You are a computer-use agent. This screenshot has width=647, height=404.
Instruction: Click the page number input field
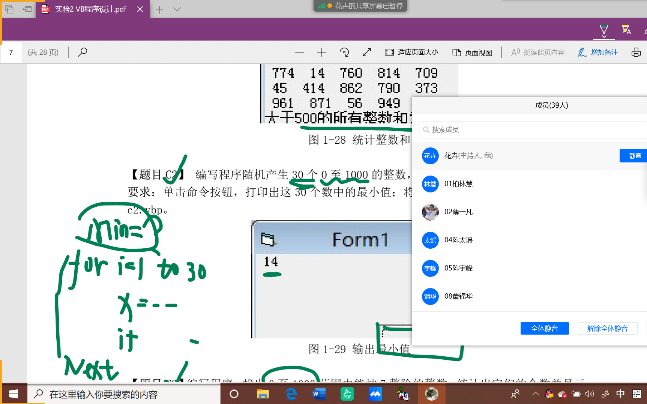tap(11, 52)
